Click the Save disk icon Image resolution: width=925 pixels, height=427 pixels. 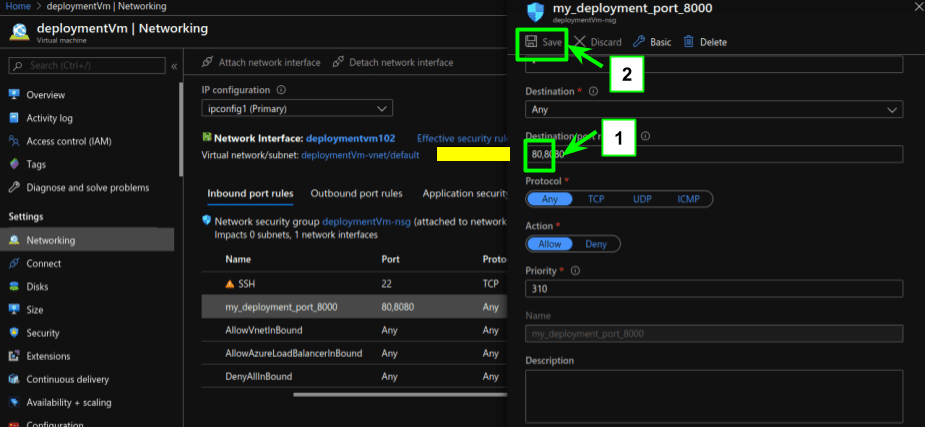[530, 42]
